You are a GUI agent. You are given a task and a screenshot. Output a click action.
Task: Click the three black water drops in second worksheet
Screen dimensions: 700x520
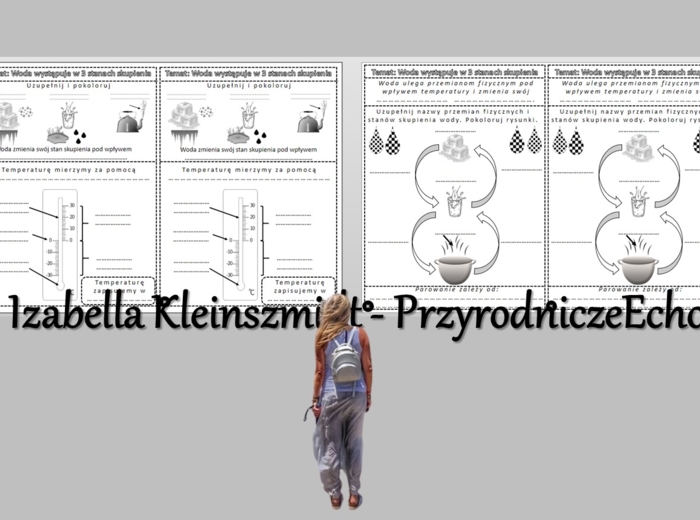[261, 137]
